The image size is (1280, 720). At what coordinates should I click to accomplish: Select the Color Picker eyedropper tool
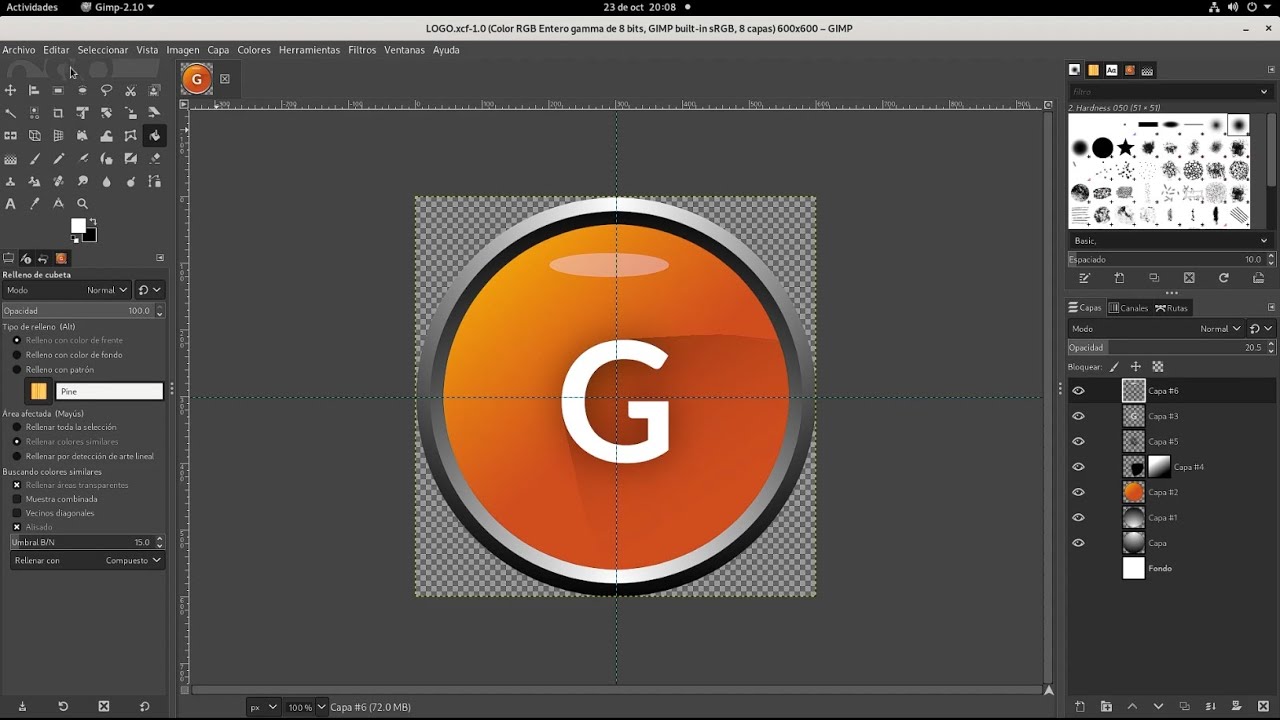click(x=34, y=204)
